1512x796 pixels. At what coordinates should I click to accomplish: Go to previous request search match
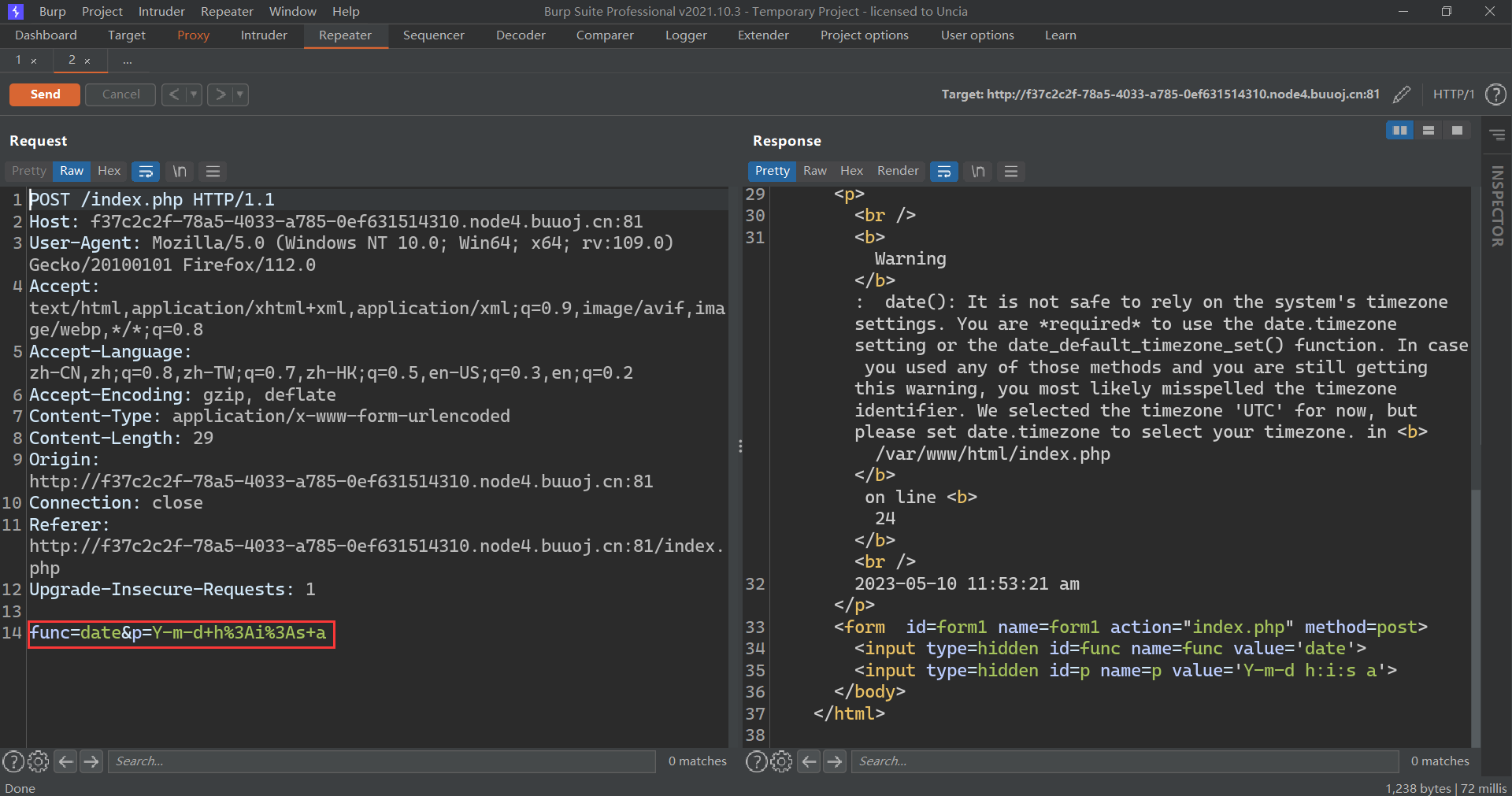[x=66, y=761]
